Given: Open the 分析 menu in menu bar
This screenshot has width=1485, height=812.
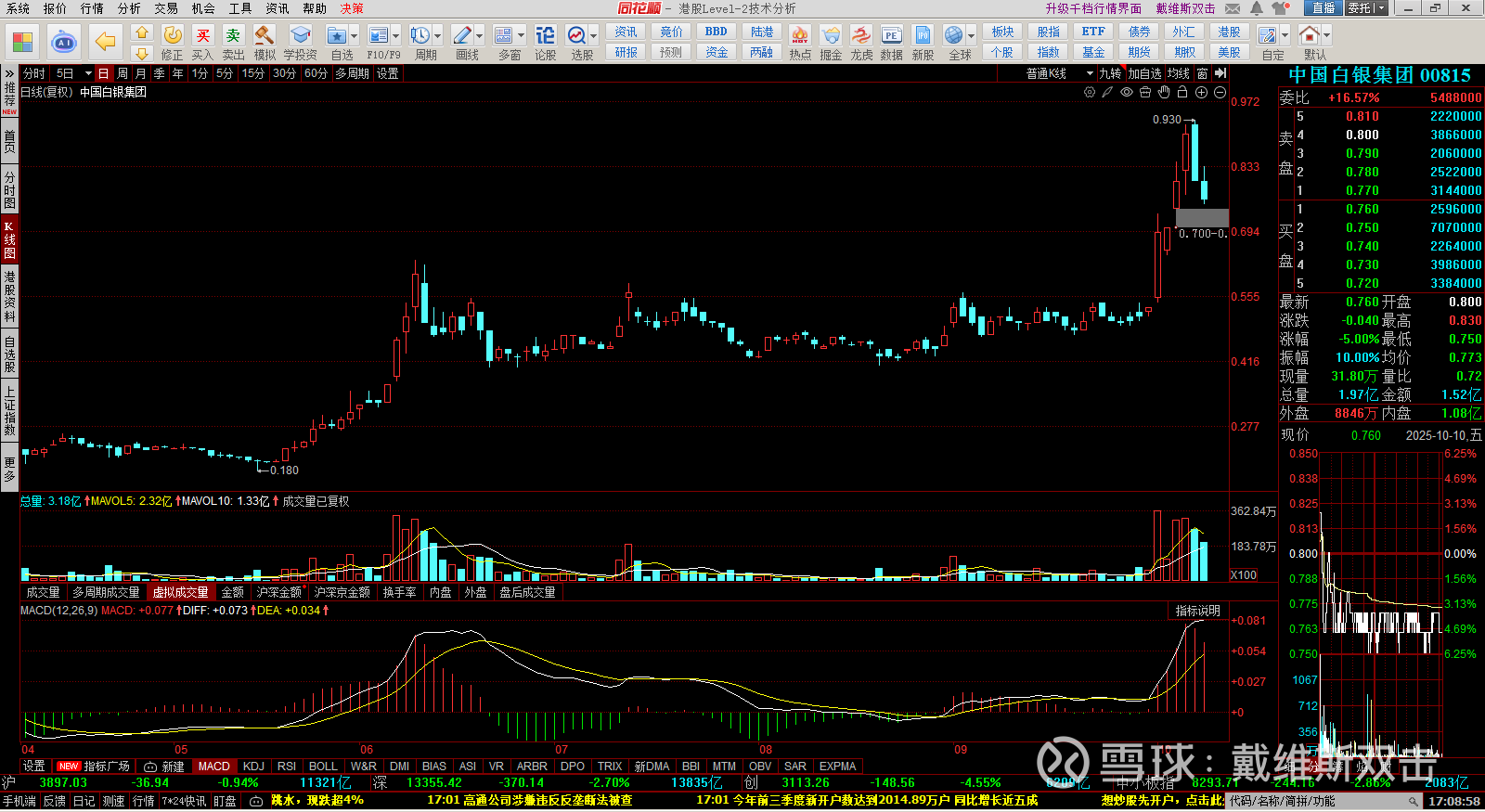Looking at the screenshot, I should coord(129,8).
